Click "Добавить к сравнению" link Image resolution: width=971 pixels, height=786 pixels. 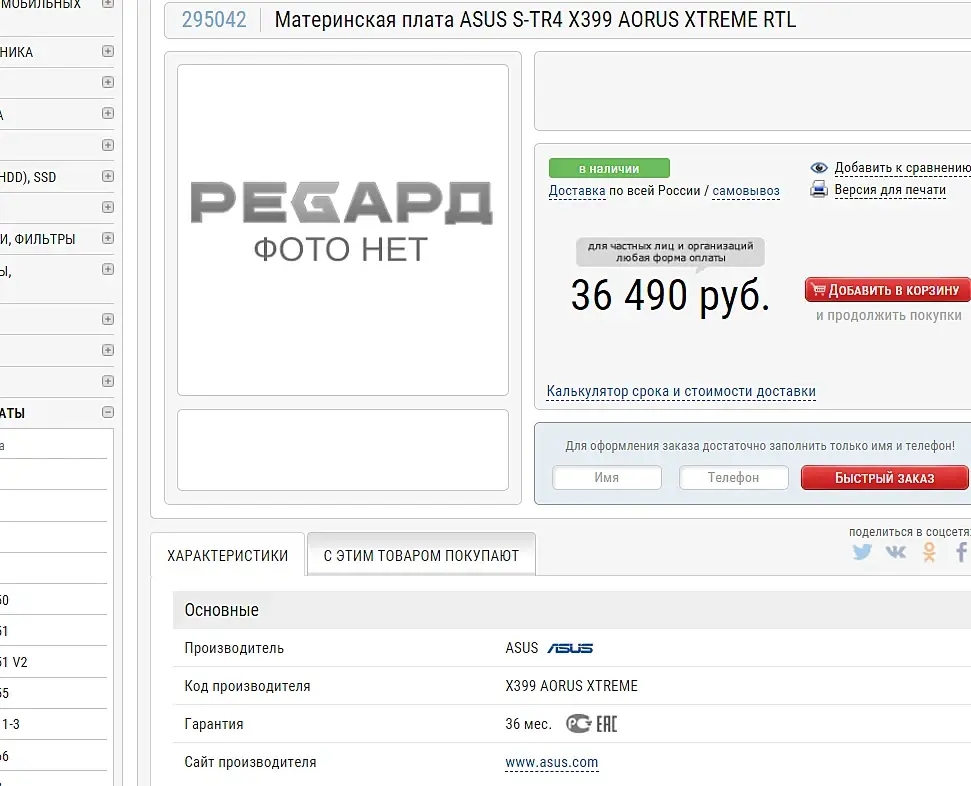click(x=902, y=168)
